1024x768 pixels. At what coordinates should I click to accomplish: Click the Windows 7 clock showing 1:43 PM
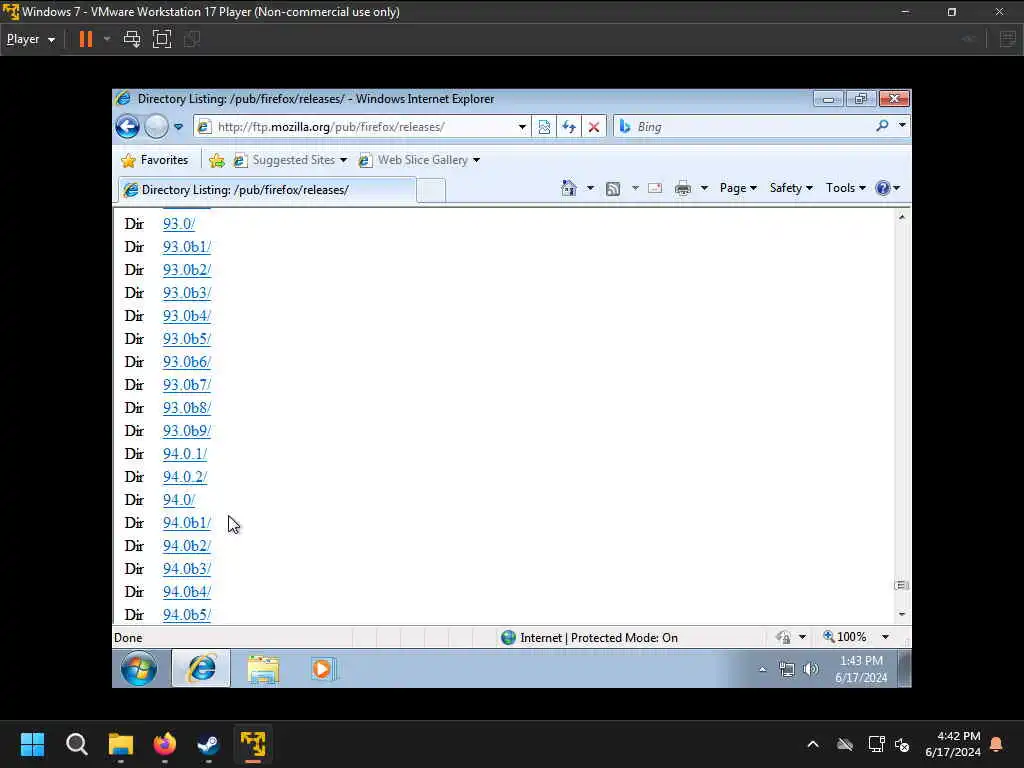(861, 669)
